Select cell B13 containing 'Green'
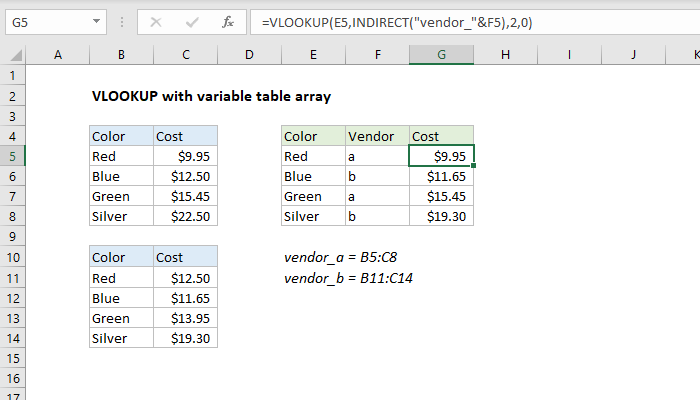This screenshot has height=400, width=700. (x=121, y=318)
